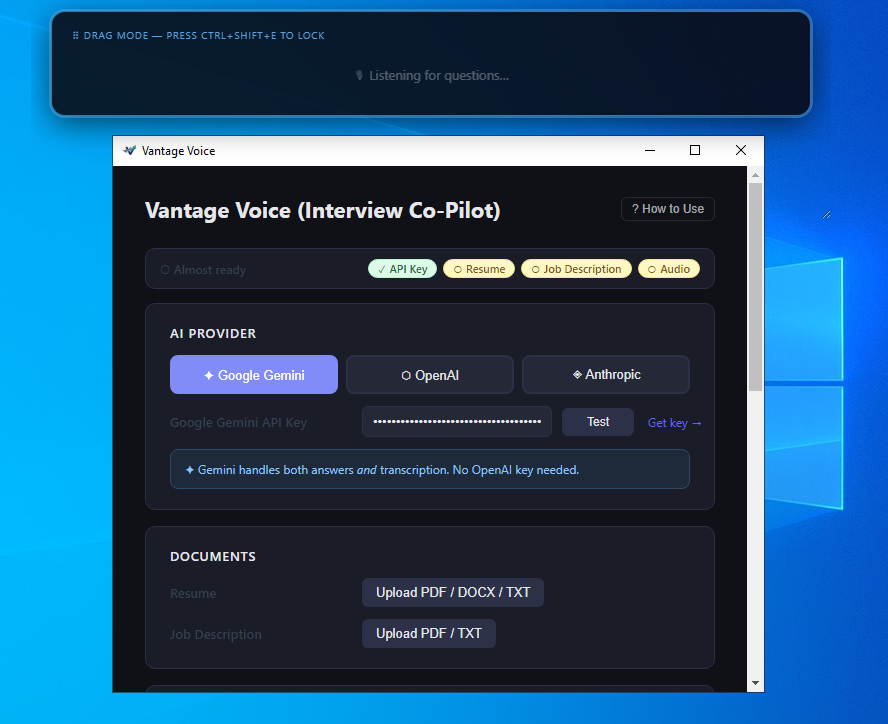Click Test to verify the Gemini API key
The height and width of the screenshot is (724, 888).
pyautogui.click(x=597, y=421)
